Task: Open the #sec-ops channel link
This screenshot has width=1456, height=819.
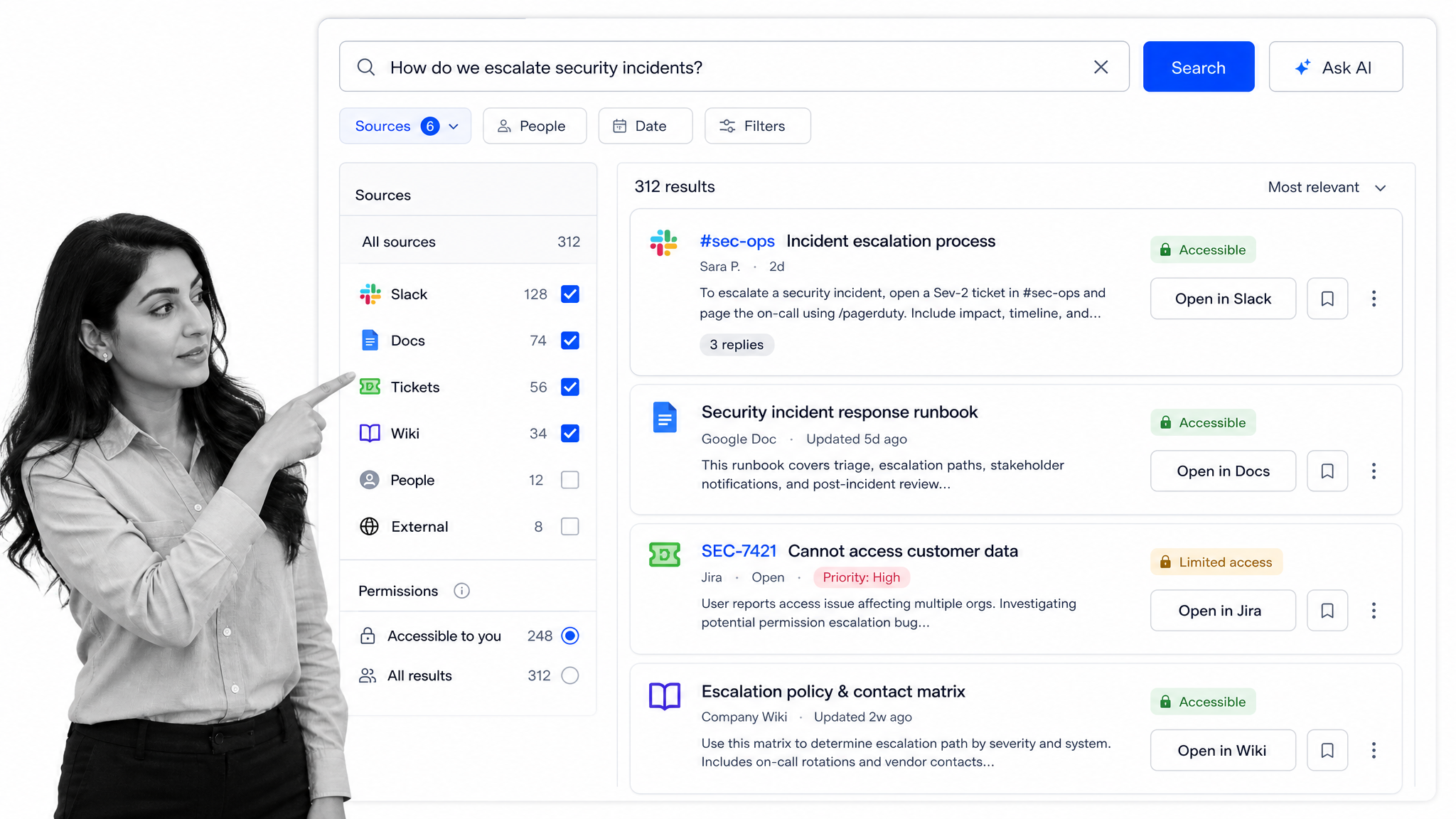Action: click(x=737, y=241)
